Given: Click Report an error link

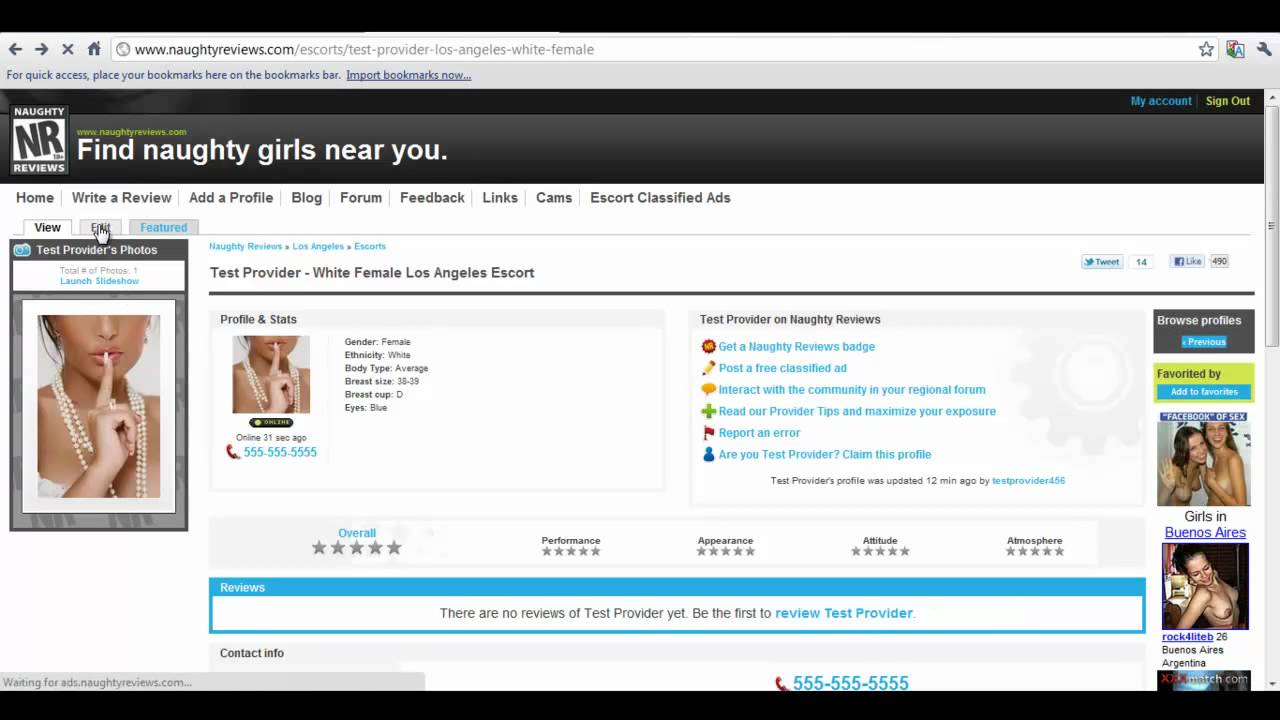Looking at the screenshot, I should pos(759,433).
